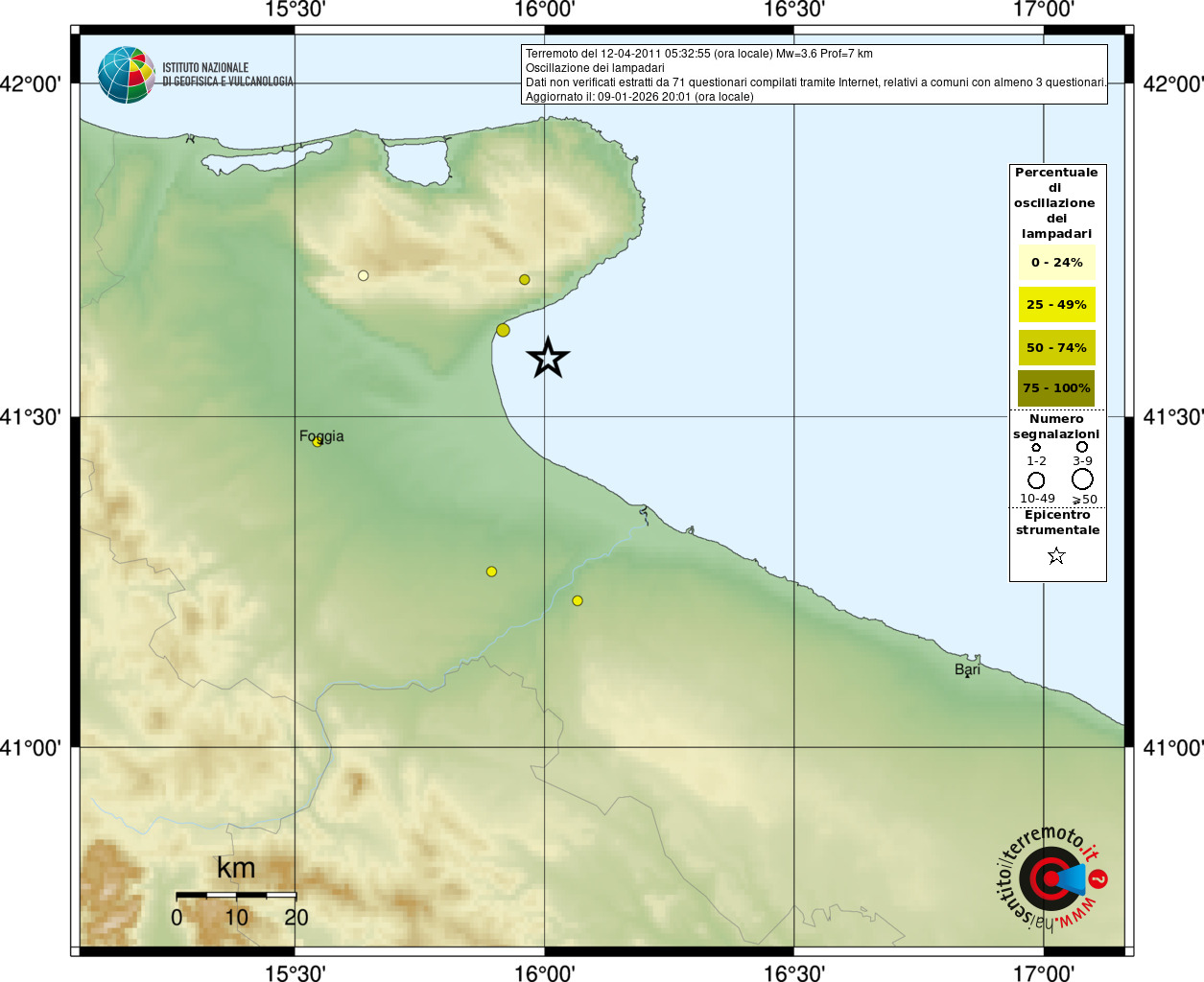
Task: Click the 10-49 reports circle in legend
Action: [x=1036, y=479]
